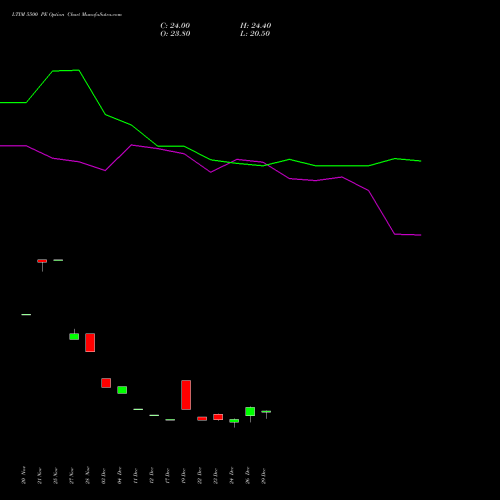Click the 27 Nov date label
Image resolution: width=500 pixels, height=500 pixels.
pyautogui.click(x=71, y=475)
